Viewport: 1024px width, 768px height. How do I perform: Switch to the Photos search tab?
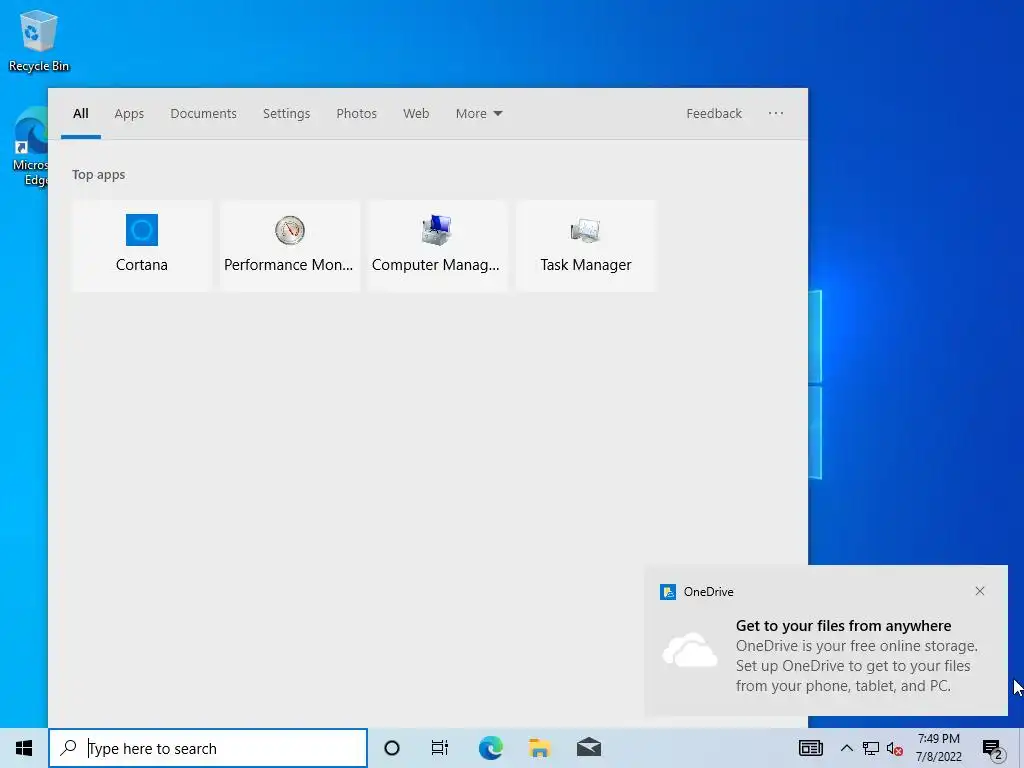[x=356, y=114]
